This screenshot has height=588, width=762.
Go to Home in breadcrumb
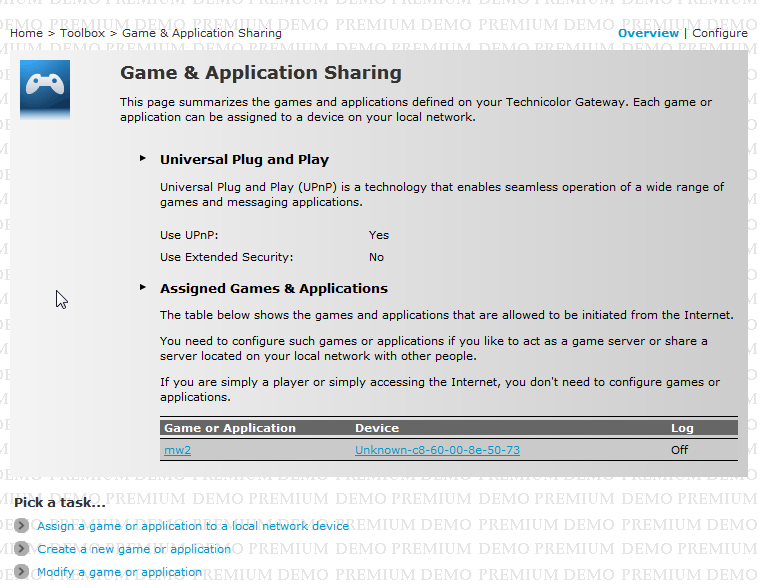click(x=26, y=33)
